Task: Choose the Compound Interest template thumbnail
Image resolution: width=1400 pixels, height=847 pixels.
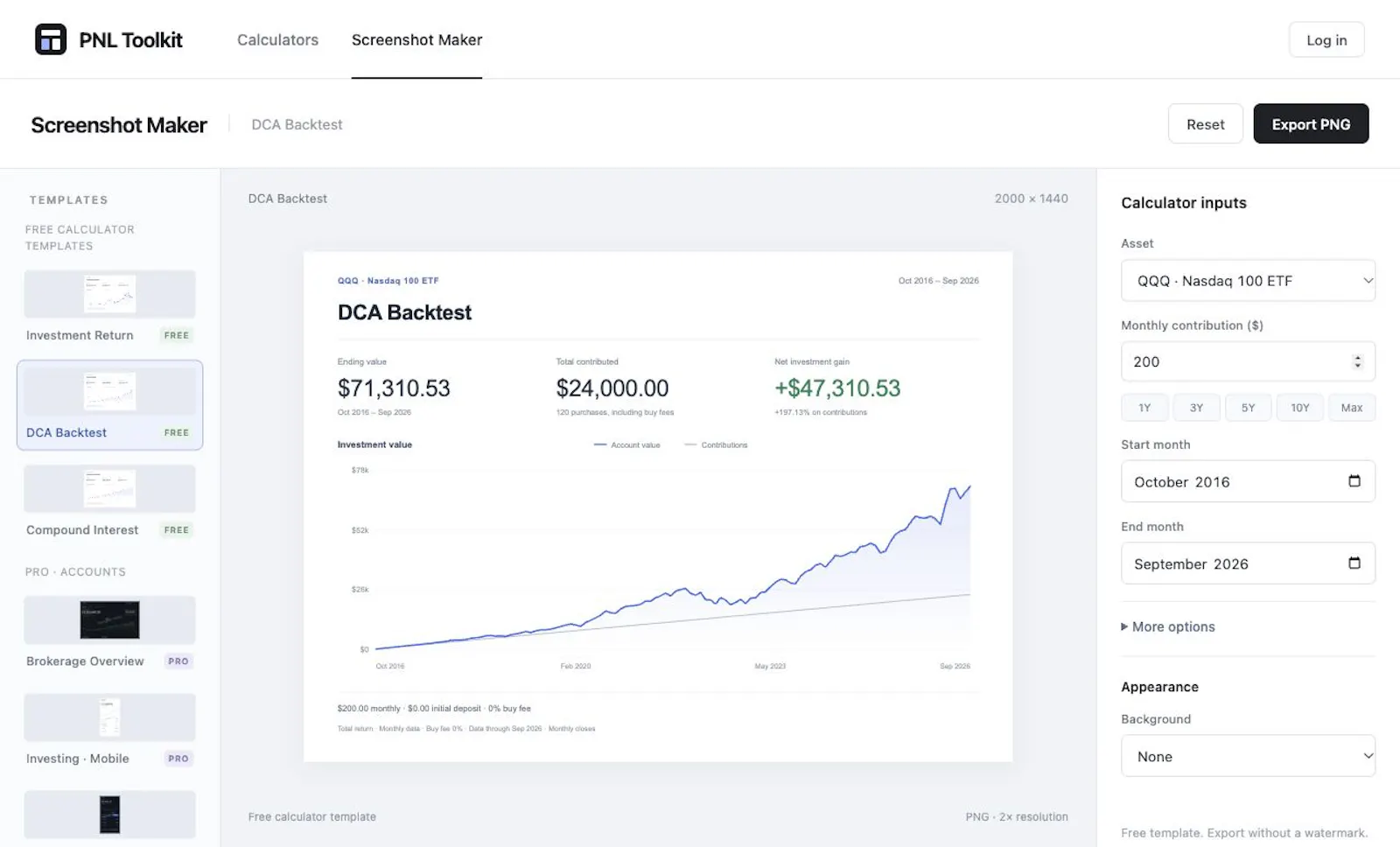Action: [x=109, y=488]
